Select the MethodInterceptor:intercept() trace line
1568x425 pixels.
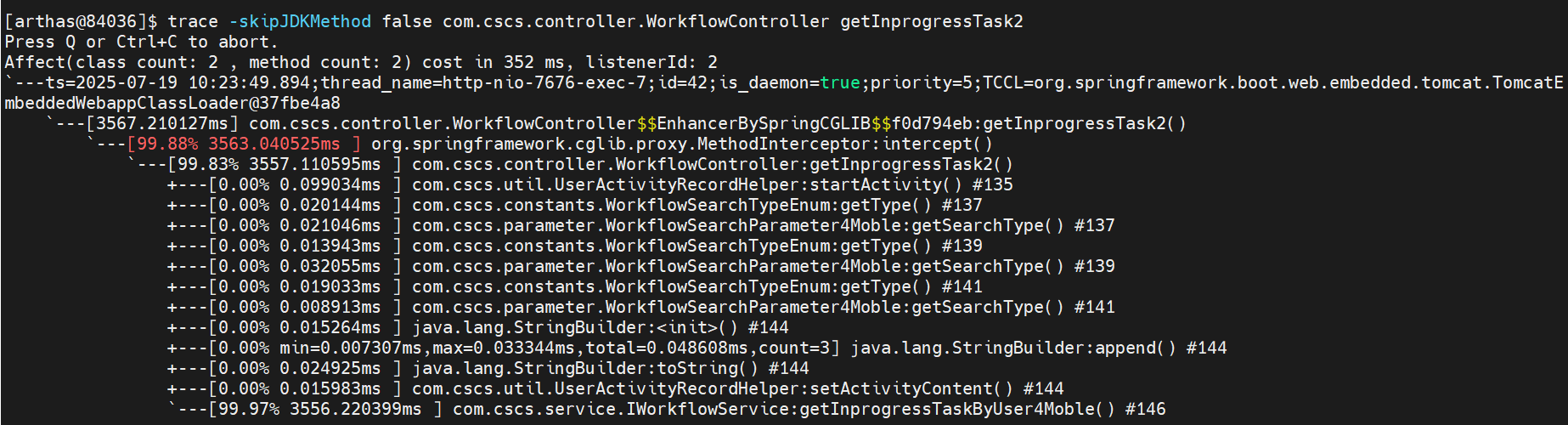pyautogui.click(x=682, y=144)
